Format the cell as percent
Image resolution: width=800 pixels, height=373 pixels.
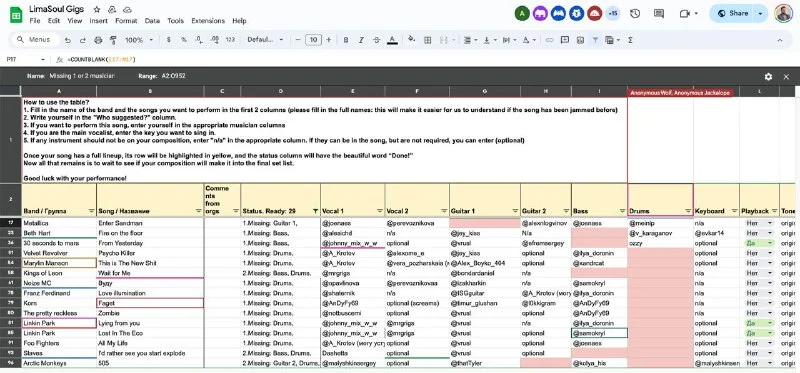pyautogui.click(x=184, y=40)
